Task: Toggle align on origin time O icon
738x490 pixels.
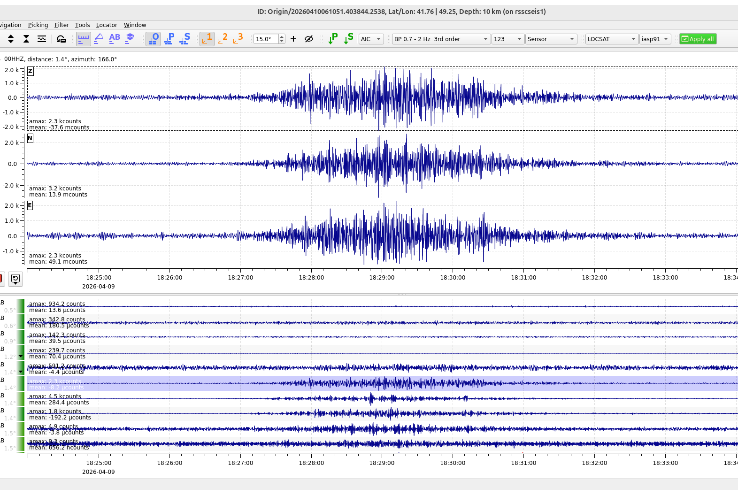Action: click(x=153, y=39)
